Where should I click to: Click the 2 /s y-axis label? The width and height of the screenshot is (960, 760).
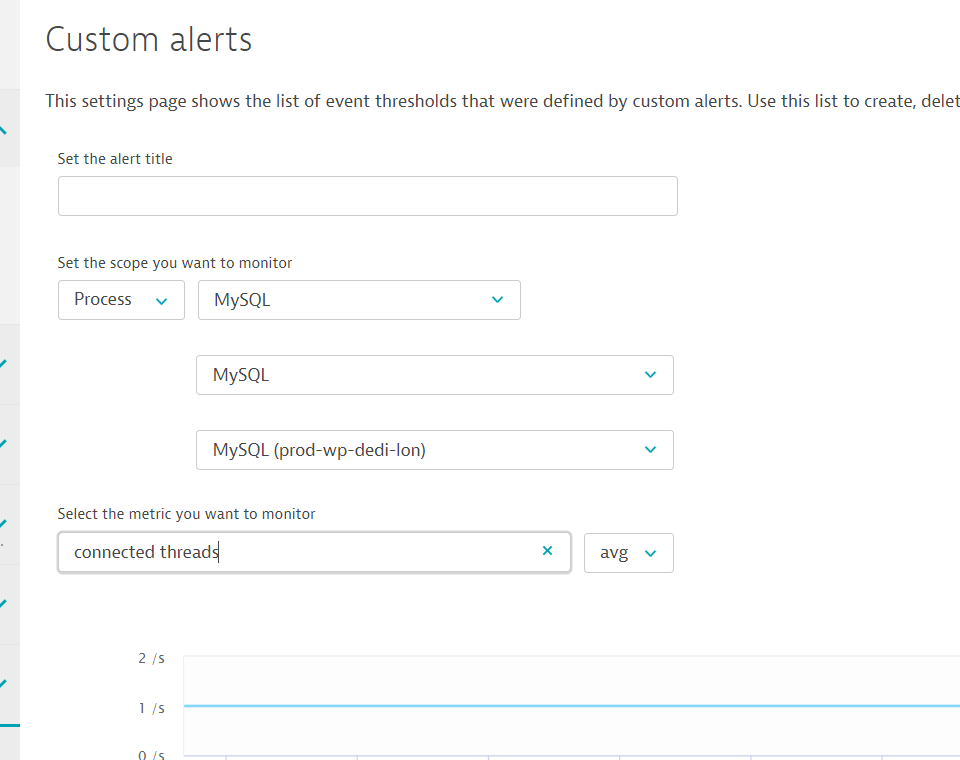click(151, 658)
